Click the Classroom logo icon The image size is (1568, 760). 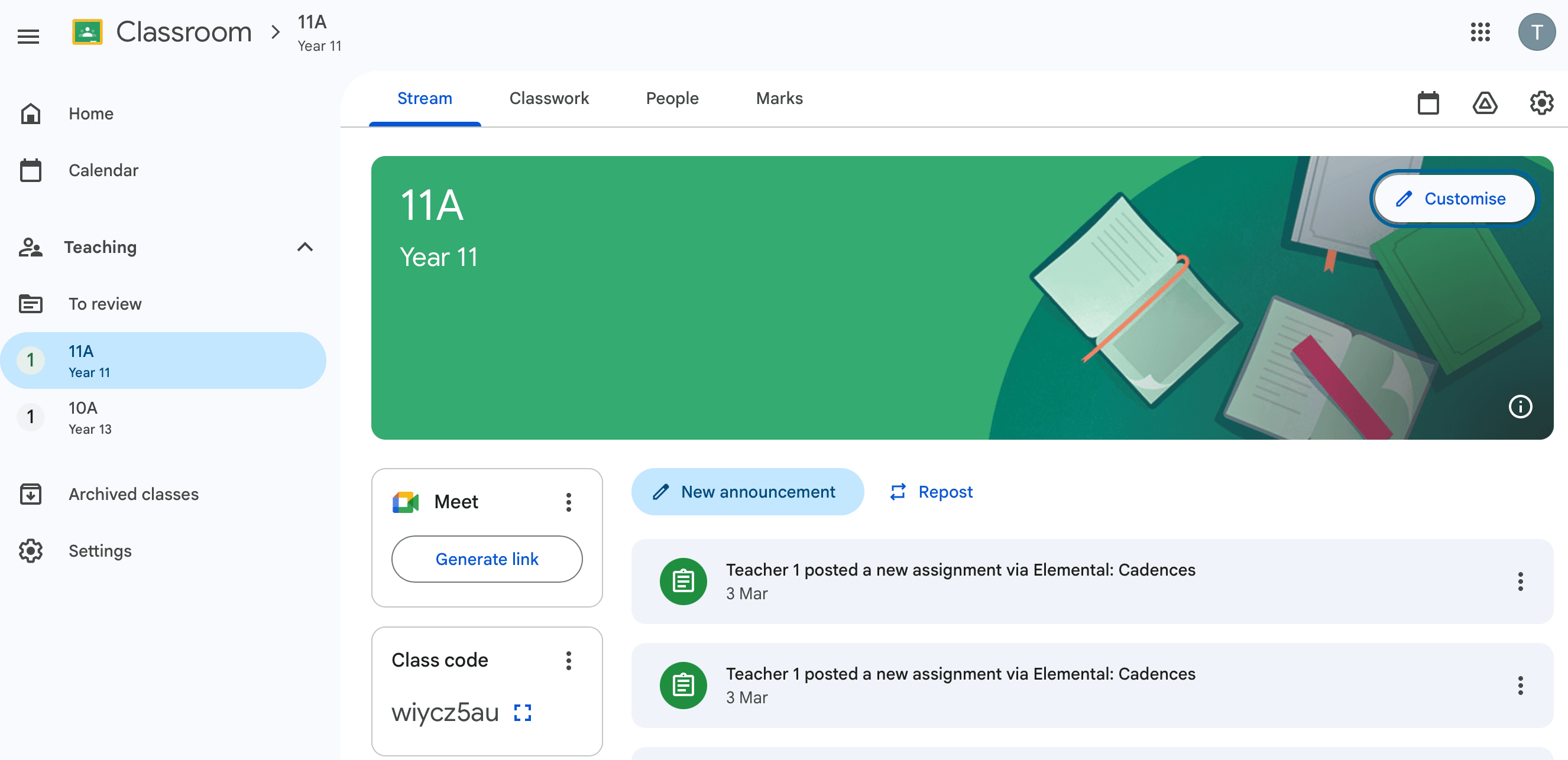[x=87, y=33]
